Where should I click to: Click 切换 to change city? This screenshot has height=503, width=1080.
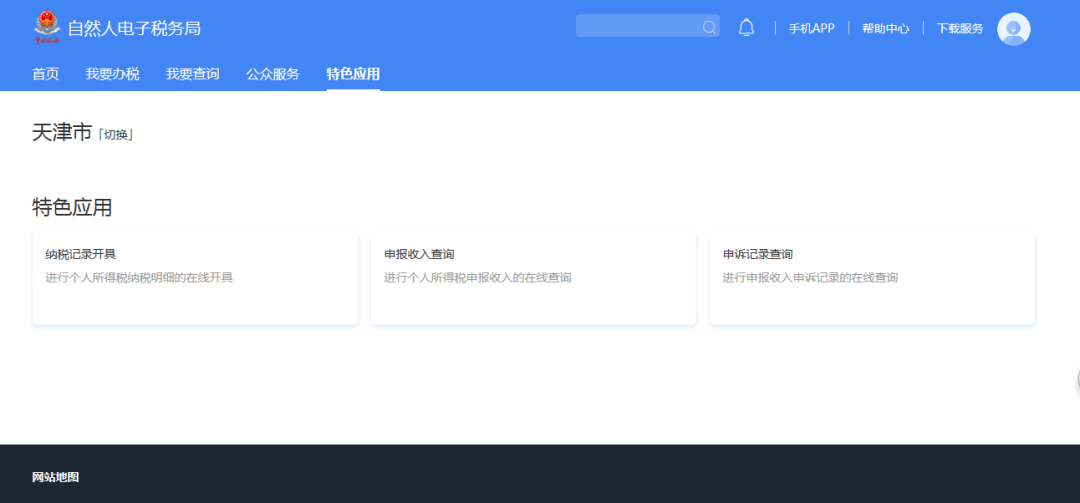[116, 134]
